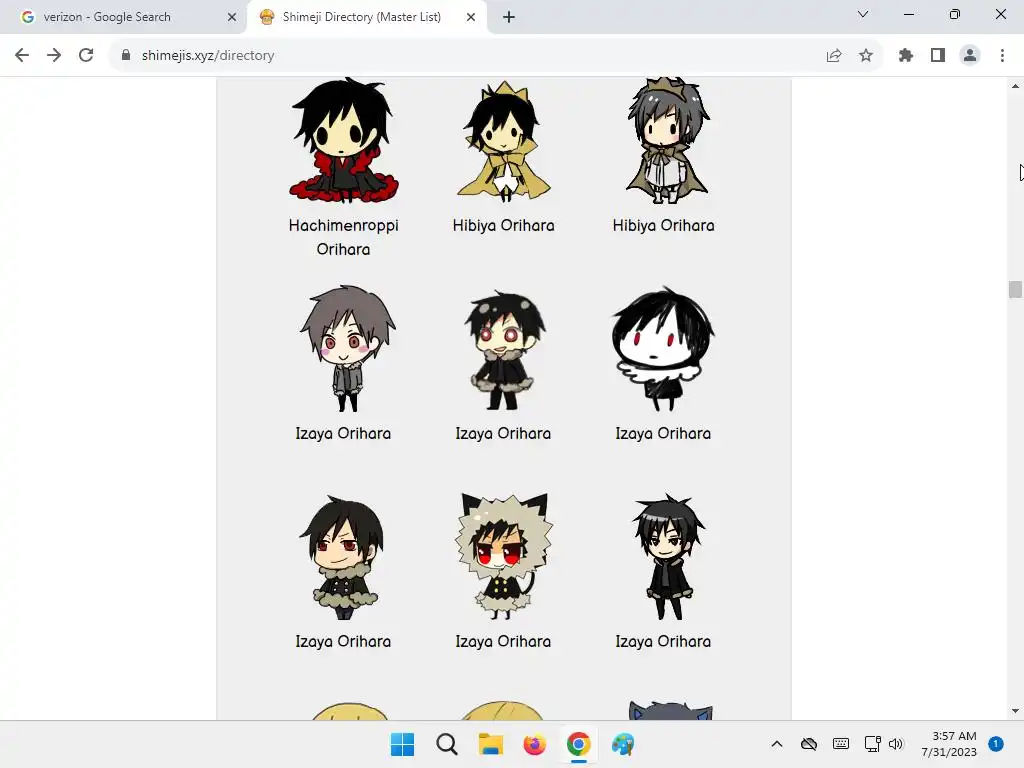This screenshot has height=768, width=1024.
Task: Open volume speaker tray icon
Action: coord(896,744)
